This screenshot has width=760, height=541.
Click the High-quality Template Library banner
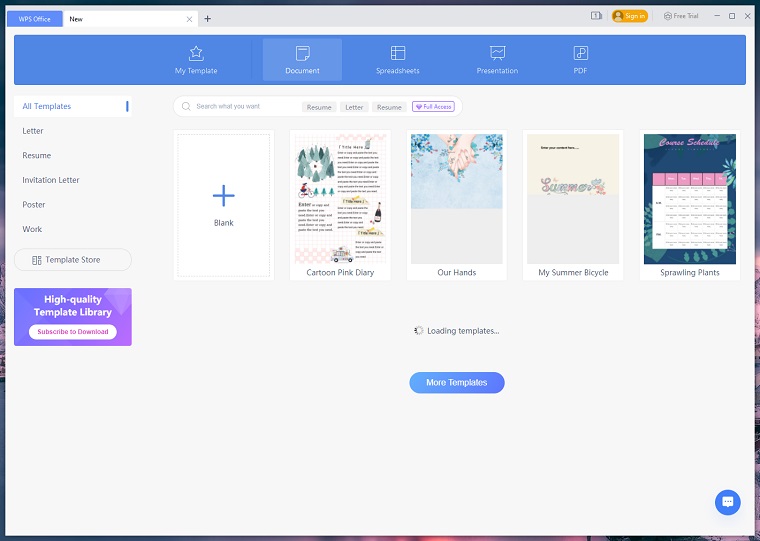[x=73, y=317]
